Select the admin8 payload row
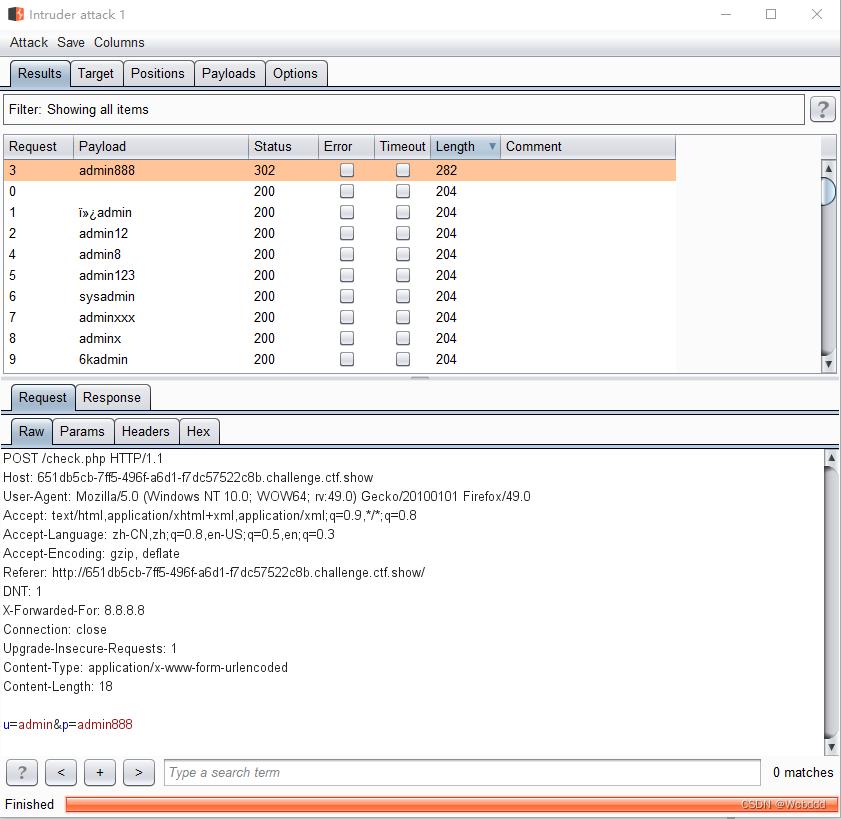This screenshot has width=841, height=819. [340, 254]
